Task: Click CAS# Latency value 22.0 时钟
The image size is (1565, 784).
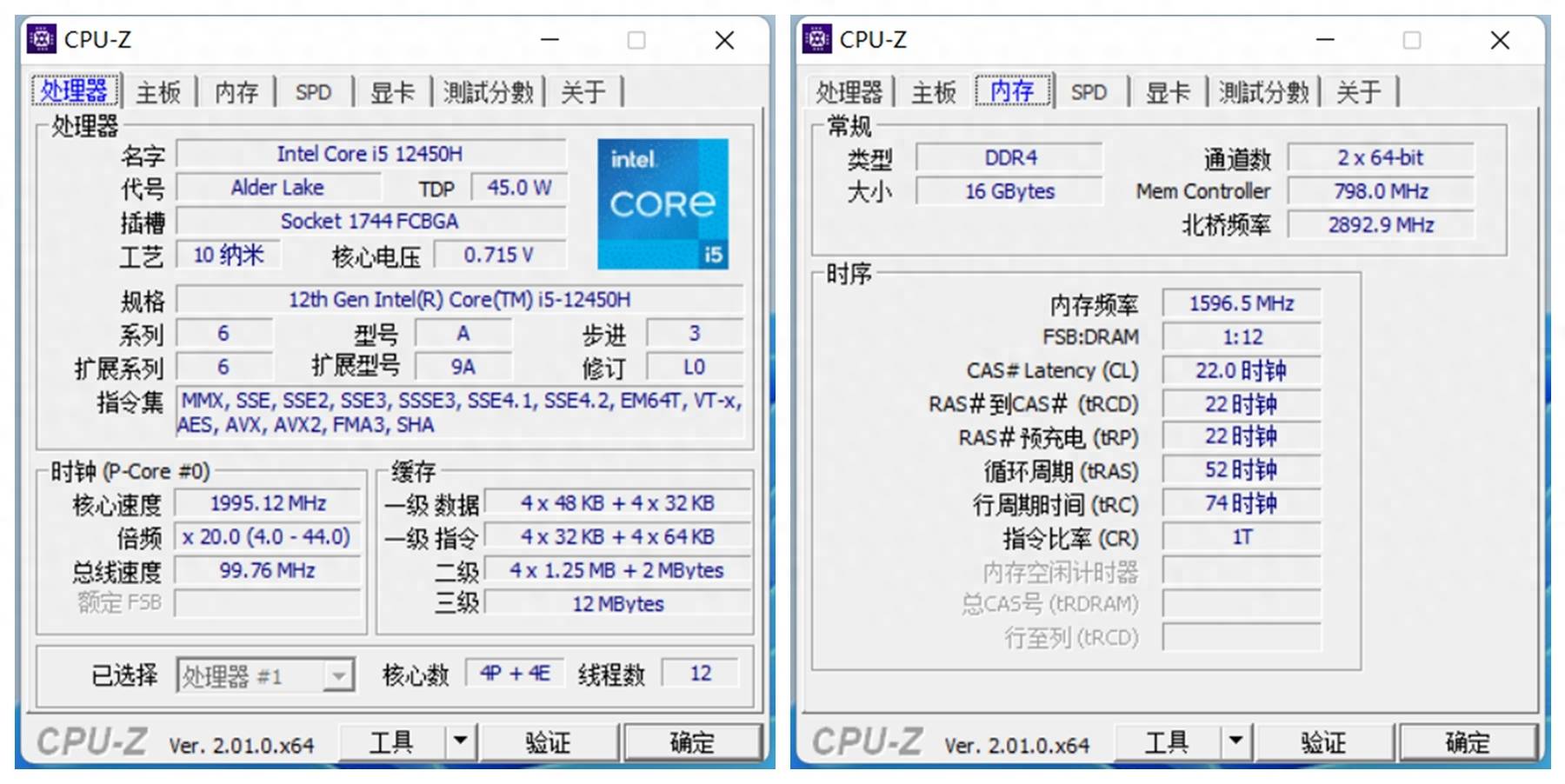Action: [x=1242, y=370]
